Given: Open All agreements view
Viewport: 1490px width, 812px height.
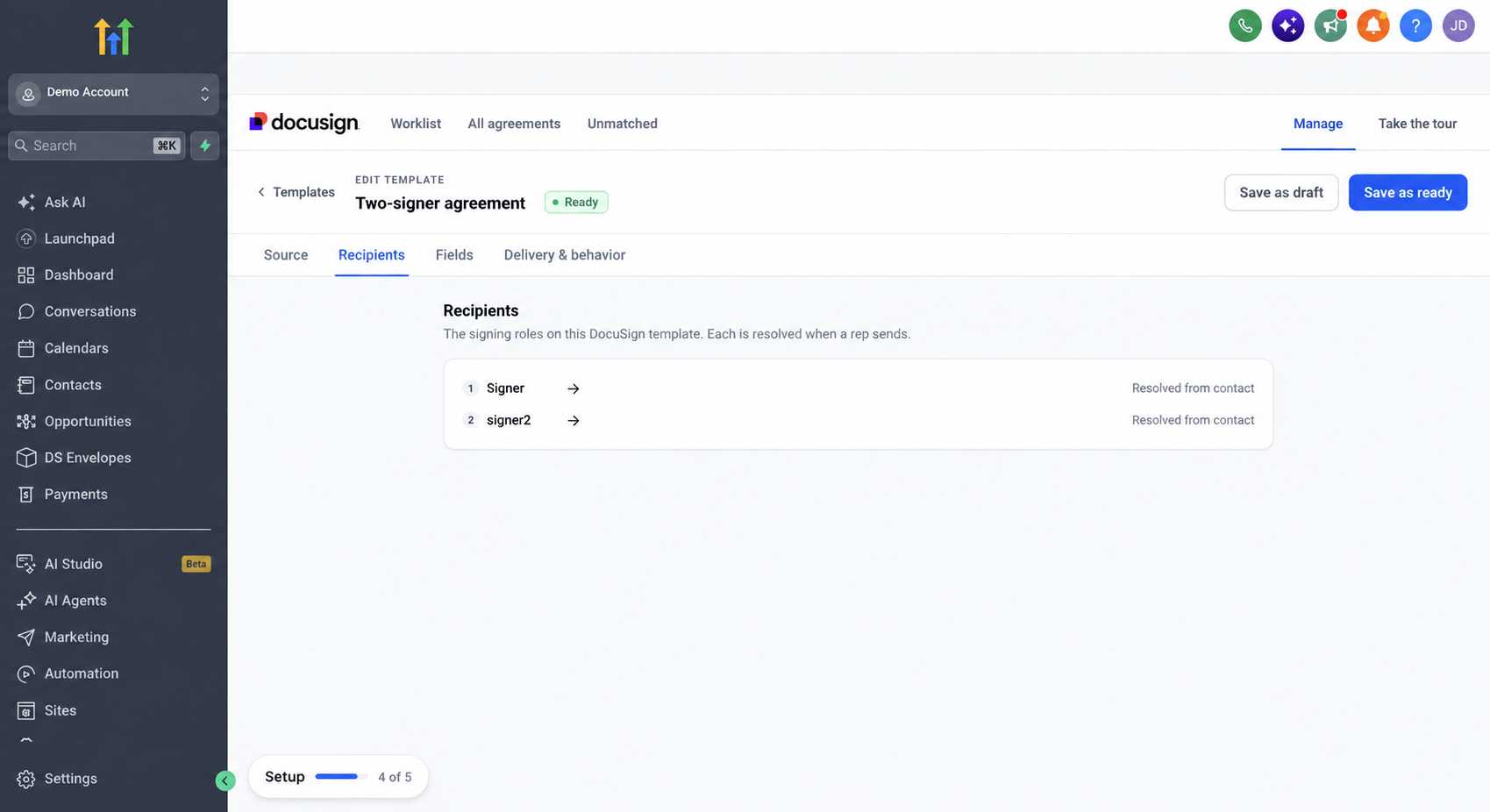Looking at the screenshot, I should (x=514, y=124).
